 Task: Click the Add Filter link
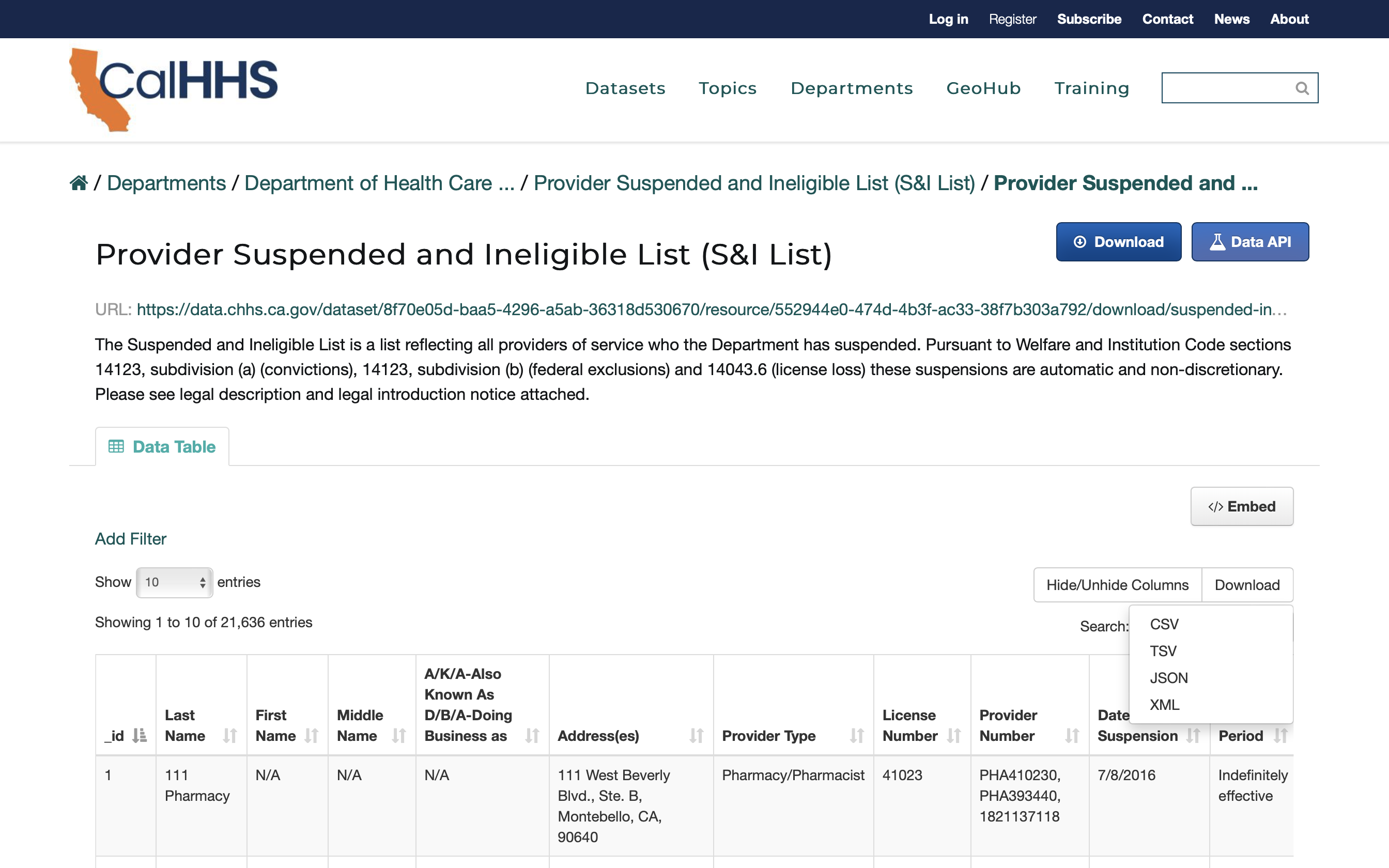click(130, 538)
